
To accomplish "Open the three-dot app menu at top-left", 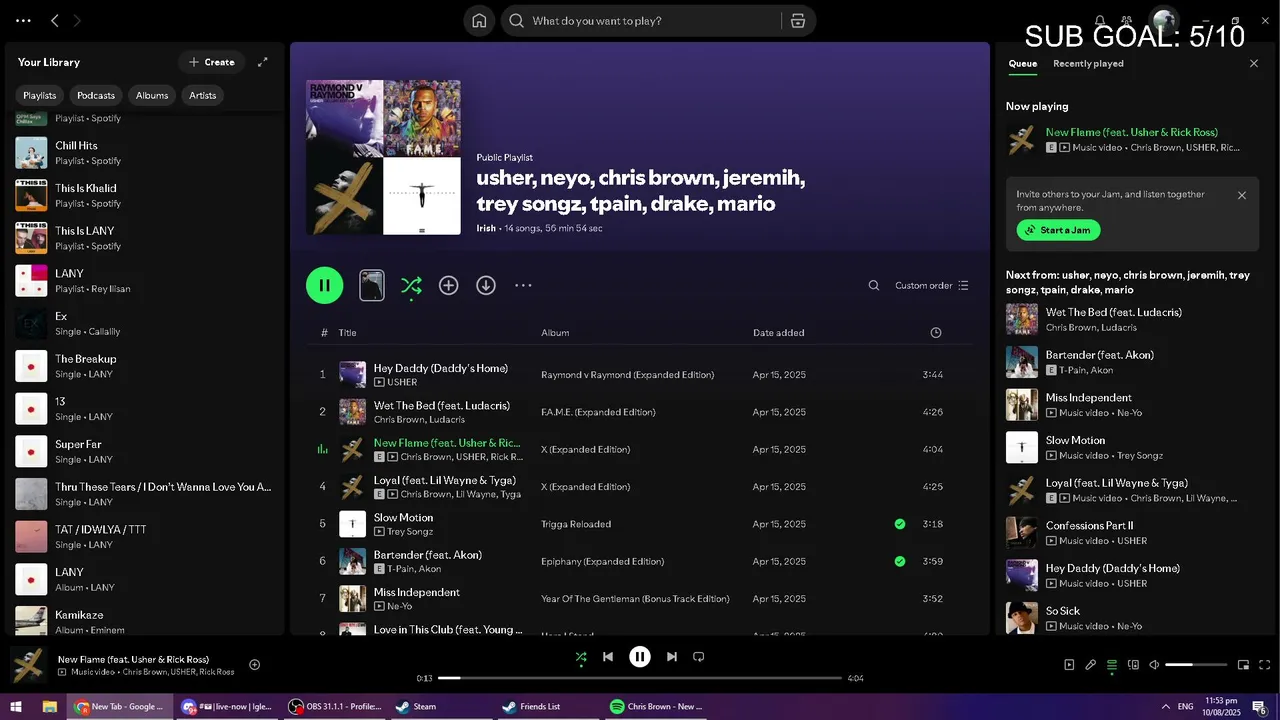I will coord(23,20).
